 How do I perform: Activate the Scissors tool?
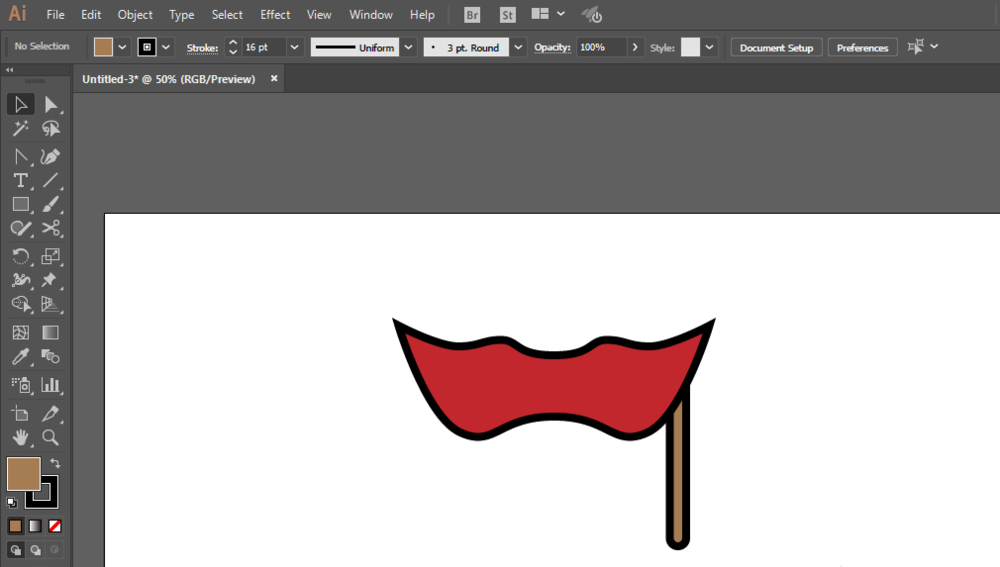[51, 229]
